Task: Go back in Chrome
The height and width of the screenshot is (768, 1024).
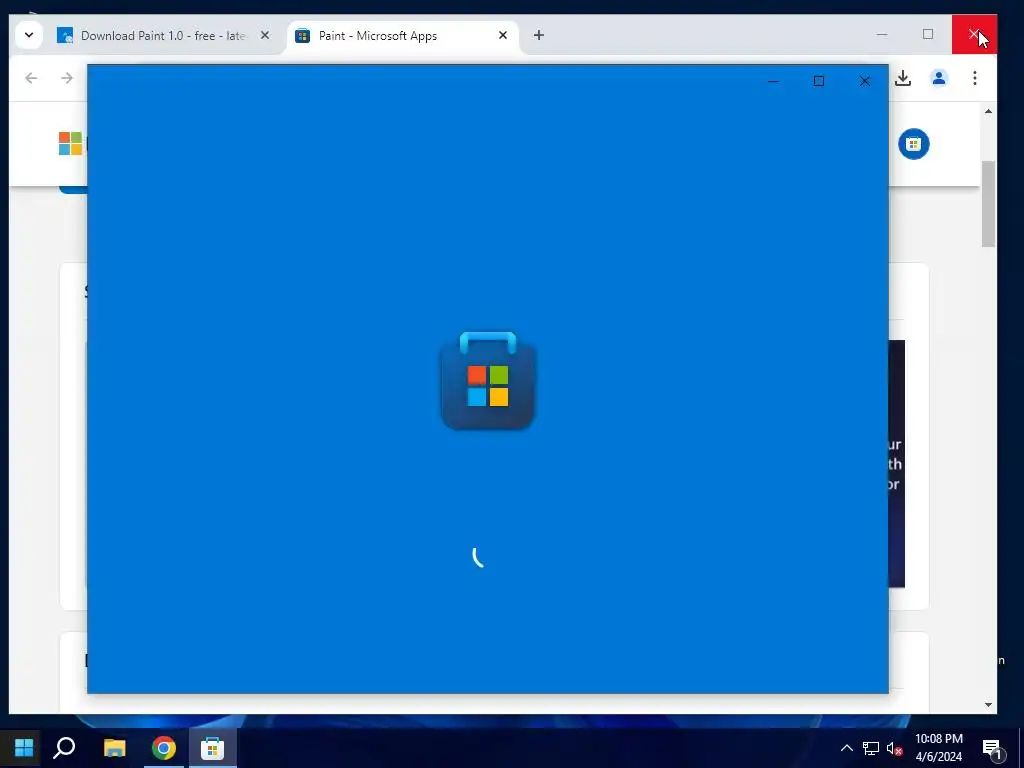Action: tap(31, 78)
